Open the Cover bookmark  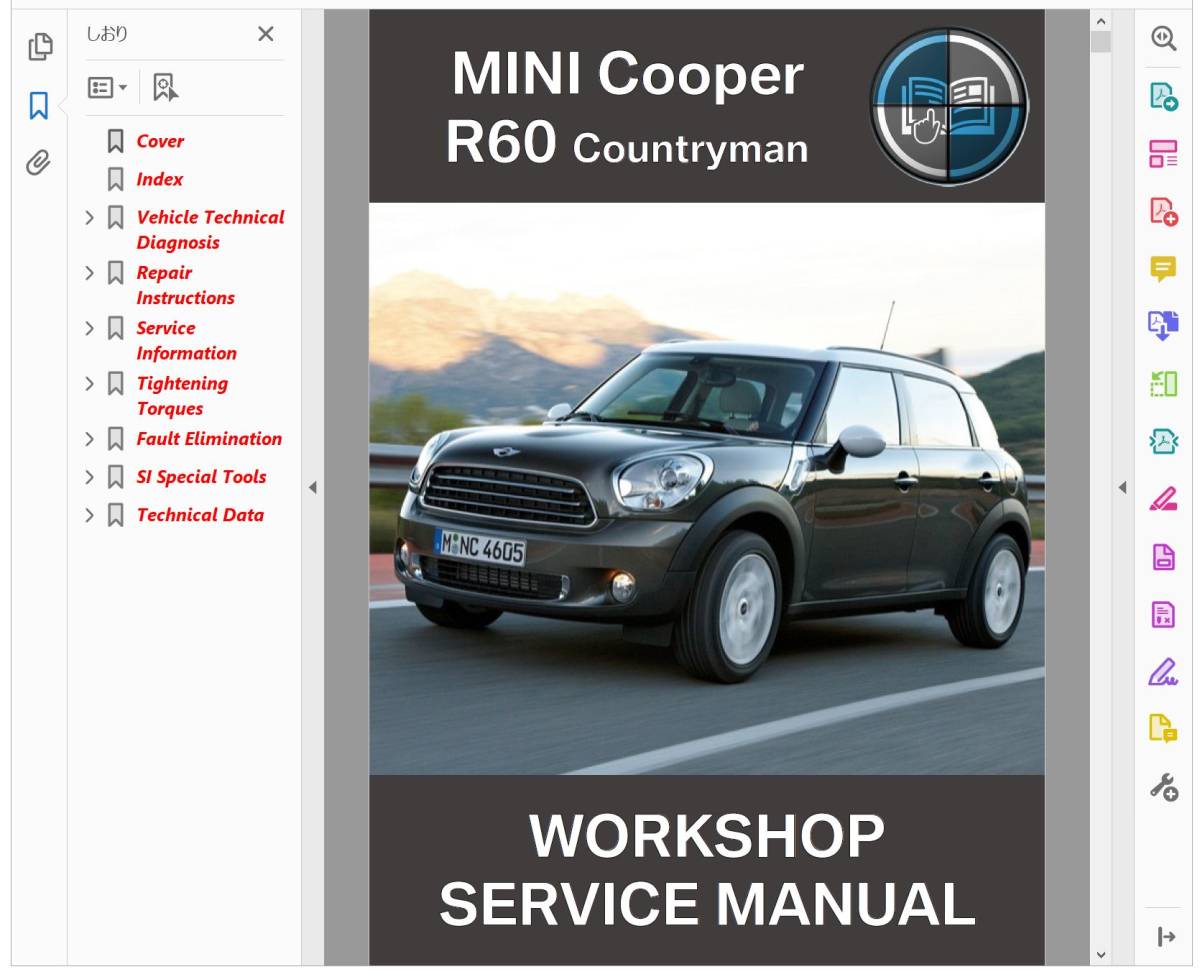point(160,141)
